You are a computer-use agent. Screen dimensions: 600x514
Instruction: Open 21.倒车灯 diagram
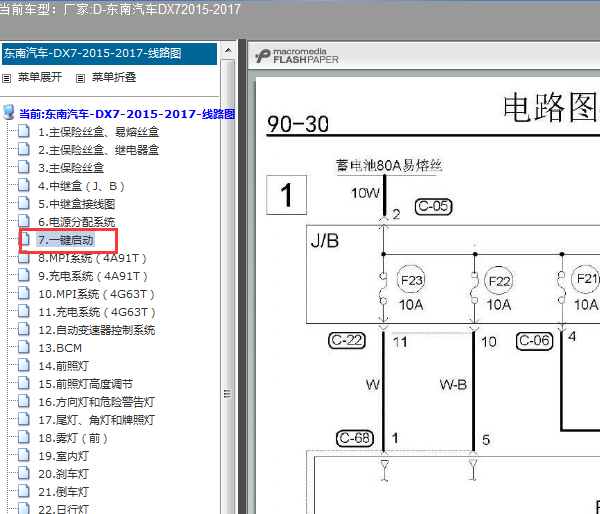(64, 492)
